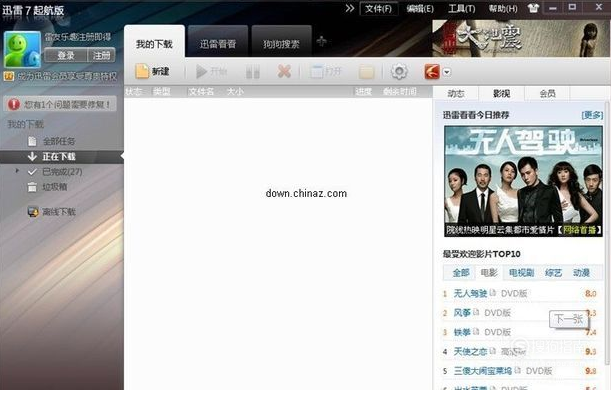Switch to 动态 panel tab
Image resolution: width=611 pixels, height=393 pixels.
click(x=456, y=93)
